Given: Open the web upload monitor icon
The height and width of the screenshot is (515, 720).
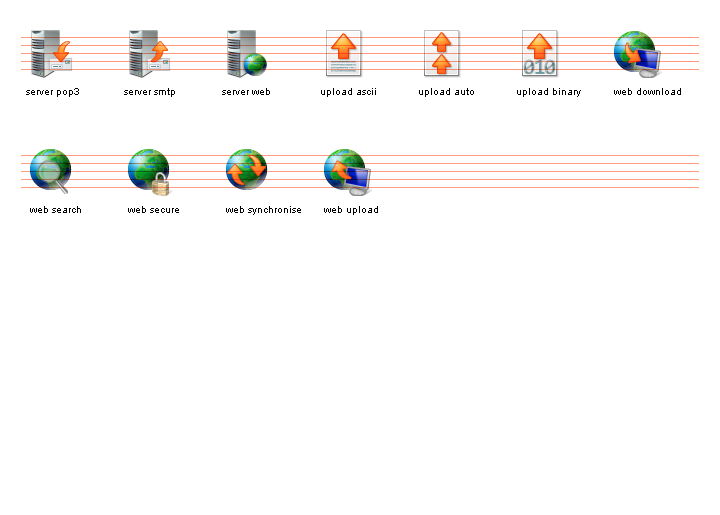Looking at the screenshot, I should (x=347, y=171).
